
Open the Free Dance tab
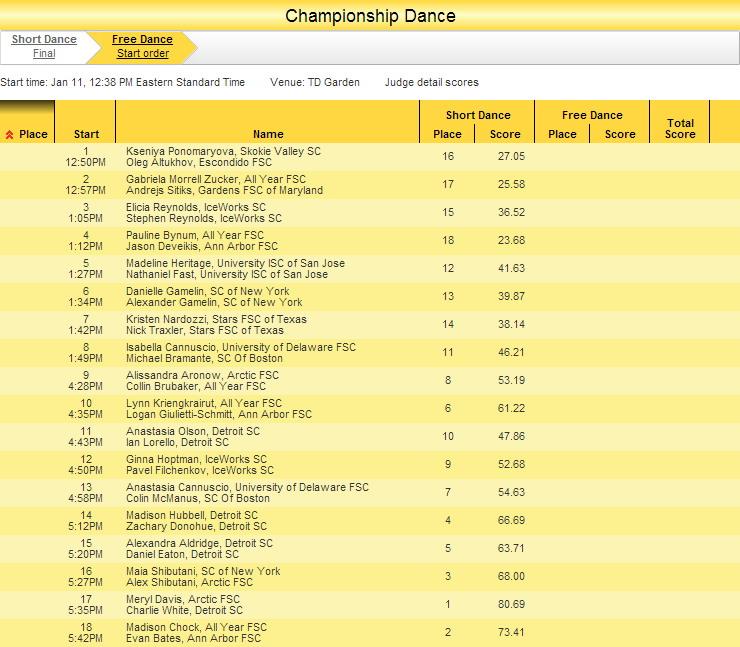tap(142, 39)
